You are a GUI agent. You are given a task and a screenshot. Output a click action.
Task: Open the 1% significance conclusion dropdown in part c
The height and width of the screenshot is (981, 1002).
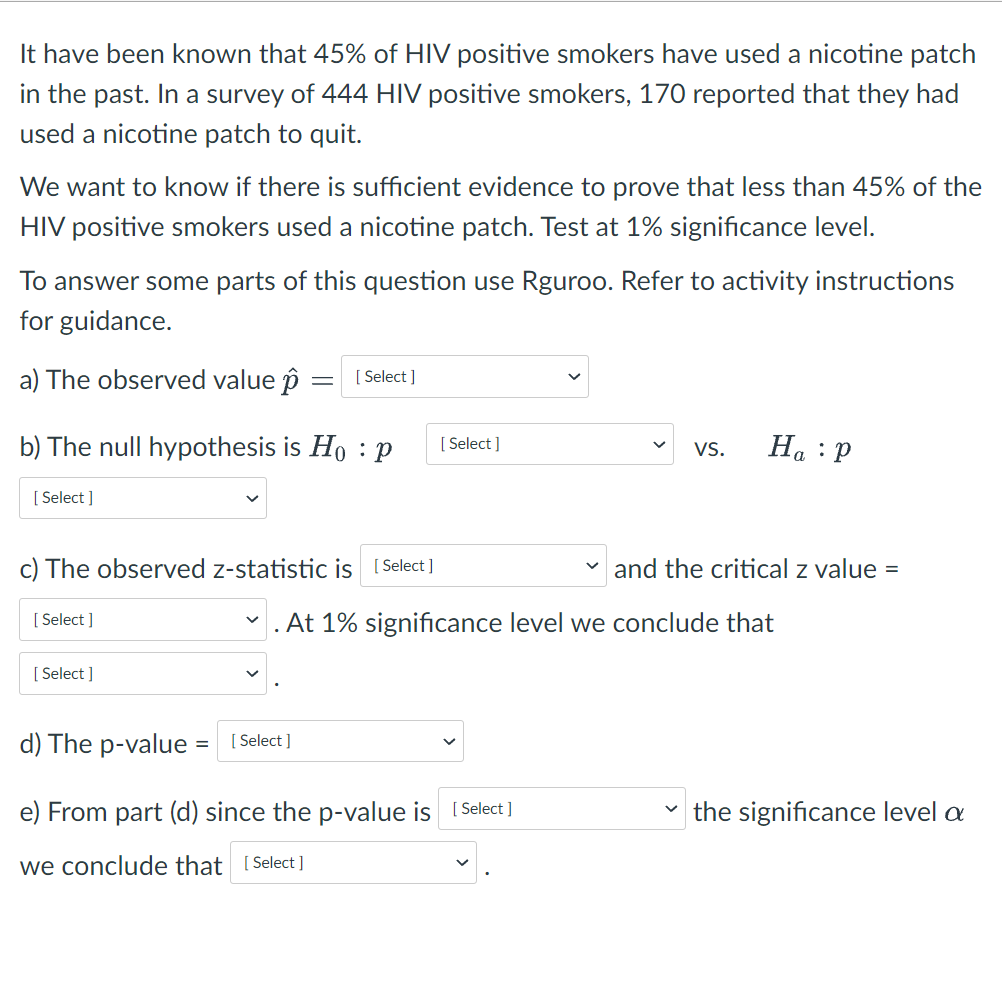coord(142,673)
